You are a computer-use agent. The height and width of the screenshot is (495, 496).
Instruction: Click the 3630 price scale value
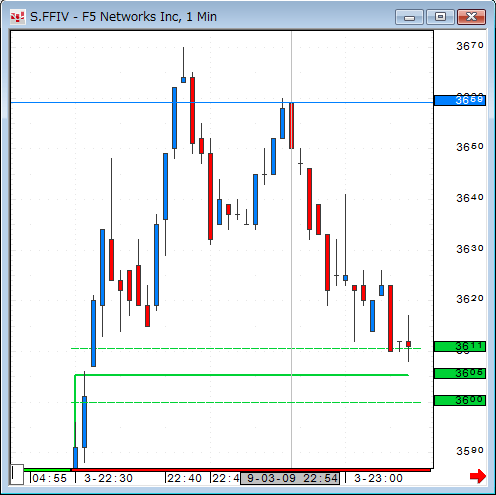pos(470,249)
